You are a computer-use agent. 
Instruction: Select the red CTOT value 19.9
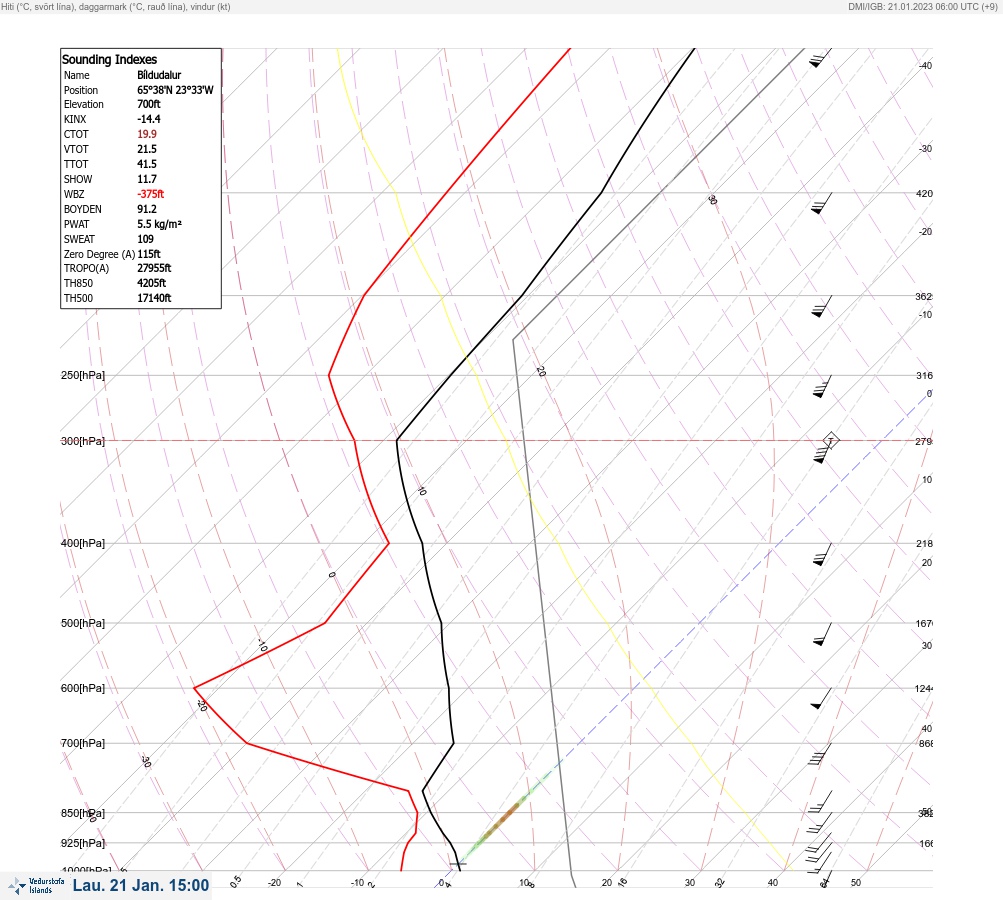pos(147,134)
